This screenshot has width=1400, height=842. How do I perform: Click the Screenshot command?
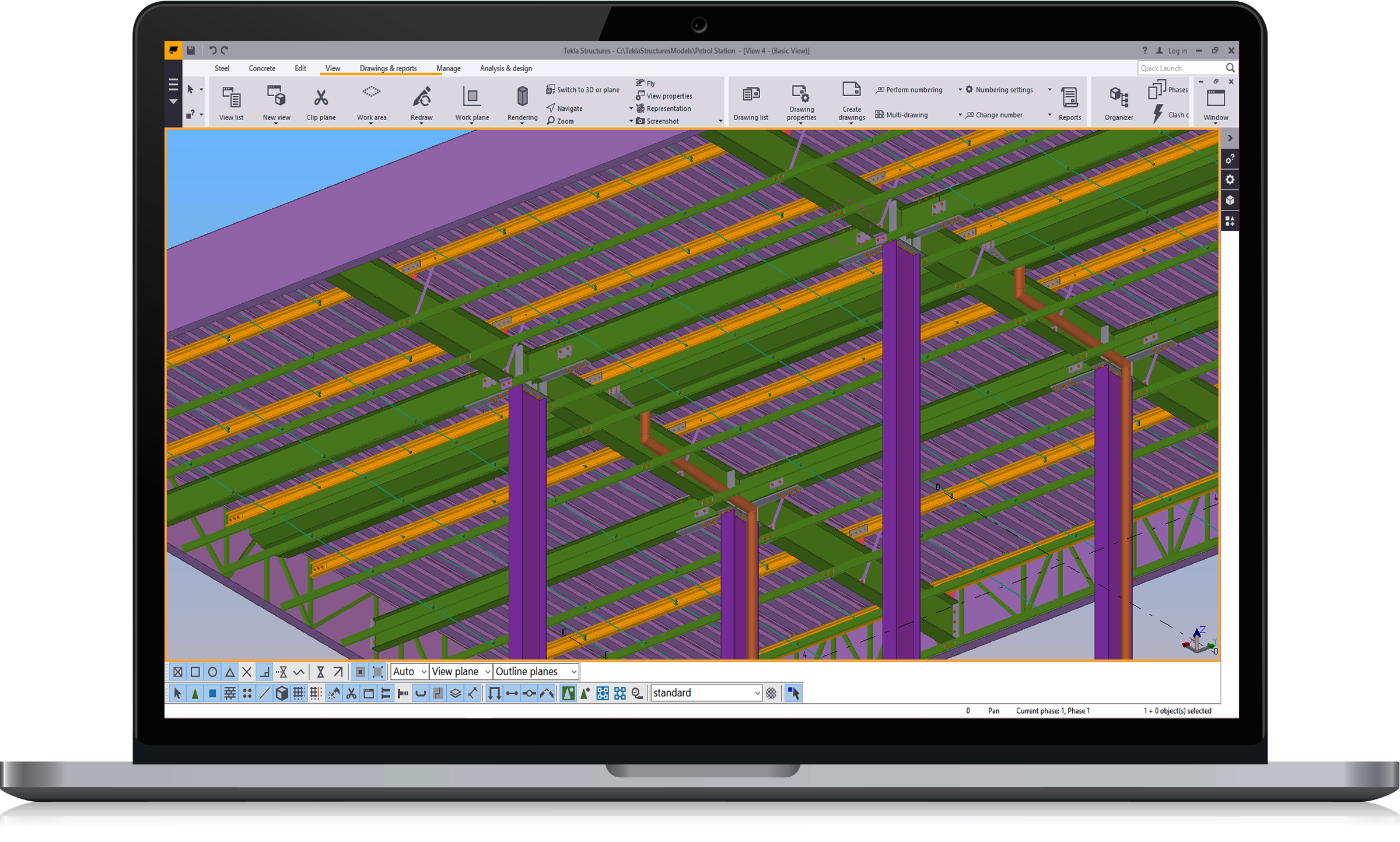point(657,121)
